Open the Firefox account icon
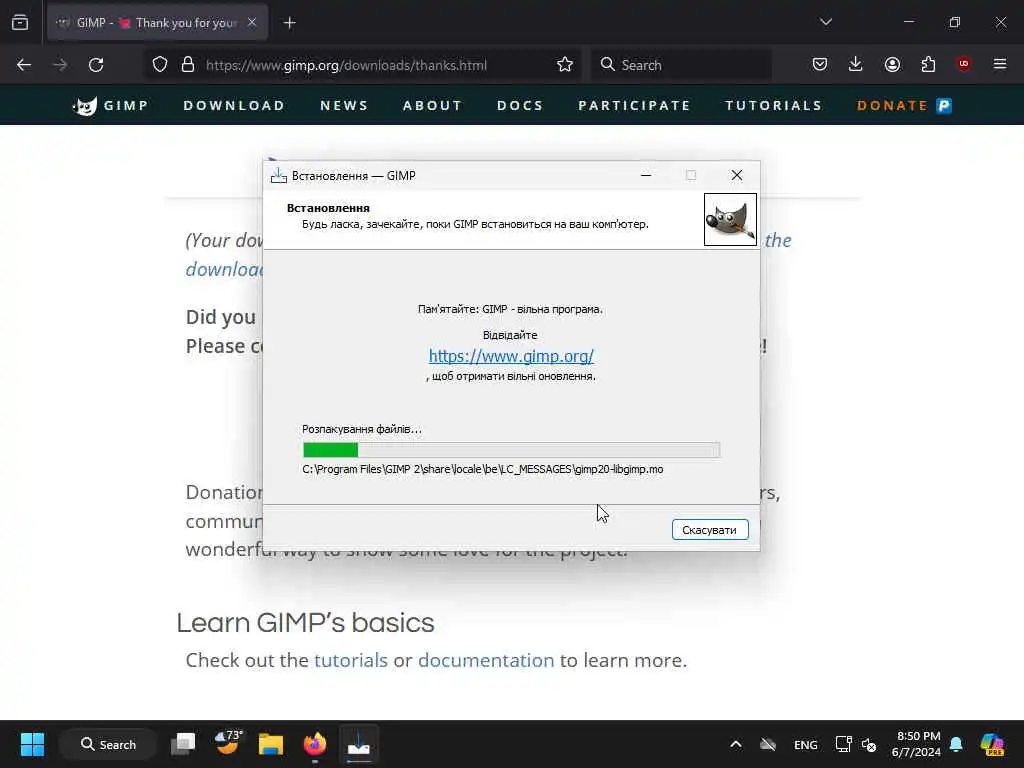 [892, 64]
